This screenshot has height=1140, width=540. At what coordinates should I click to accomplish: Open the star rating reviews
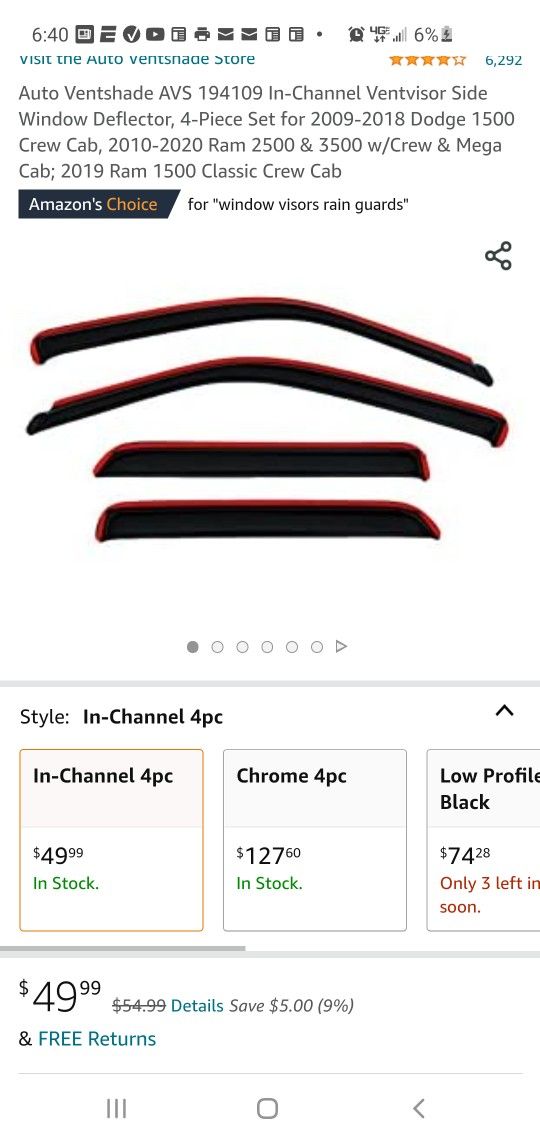click(427, 60)
